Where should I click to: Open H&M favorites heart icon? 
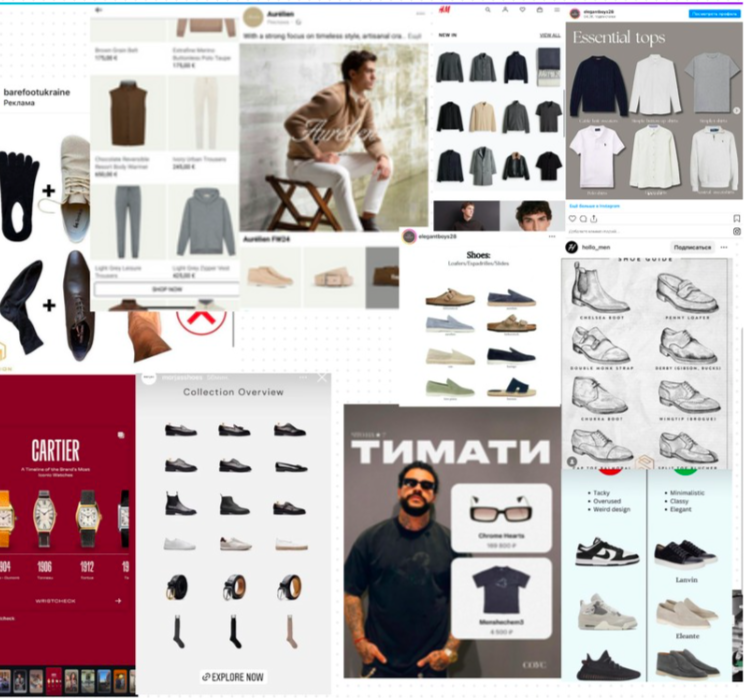[x=522, y=9]
